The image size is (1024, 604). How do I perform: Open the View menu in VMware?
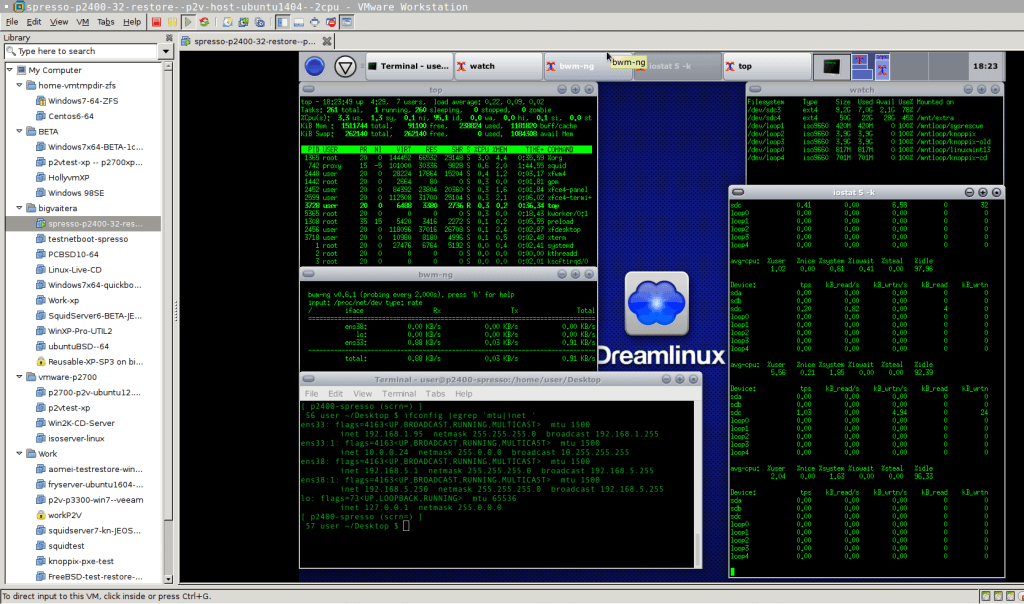[59, 22]
